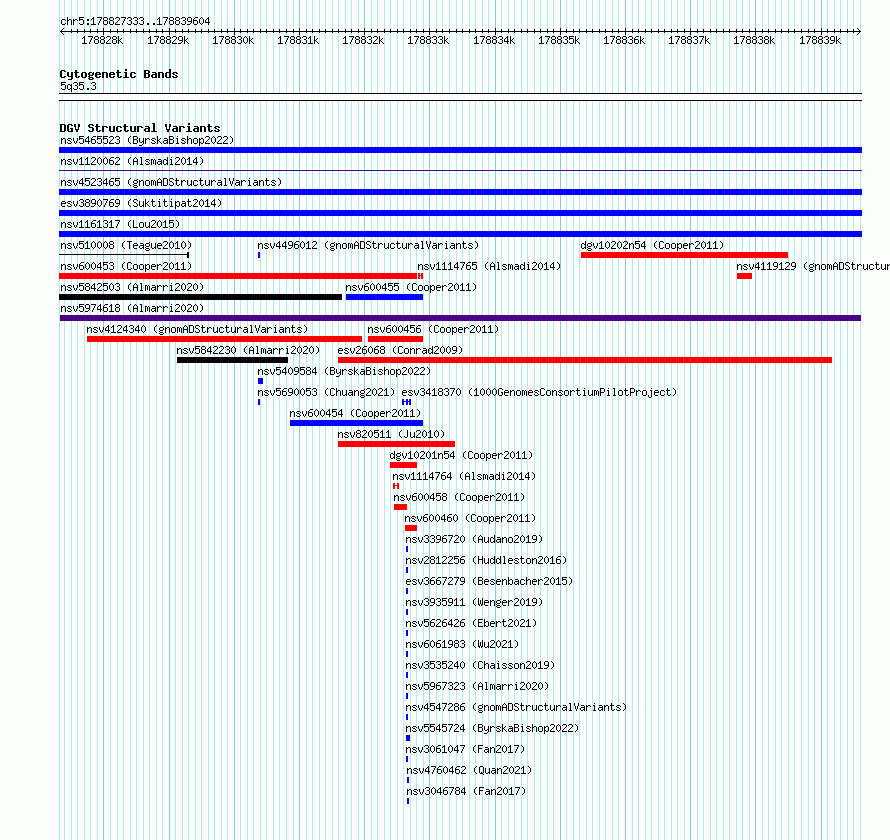
Task: Open nsv4523465 (gnomADStructuralVariants) entry
Action: pos(171,182)
